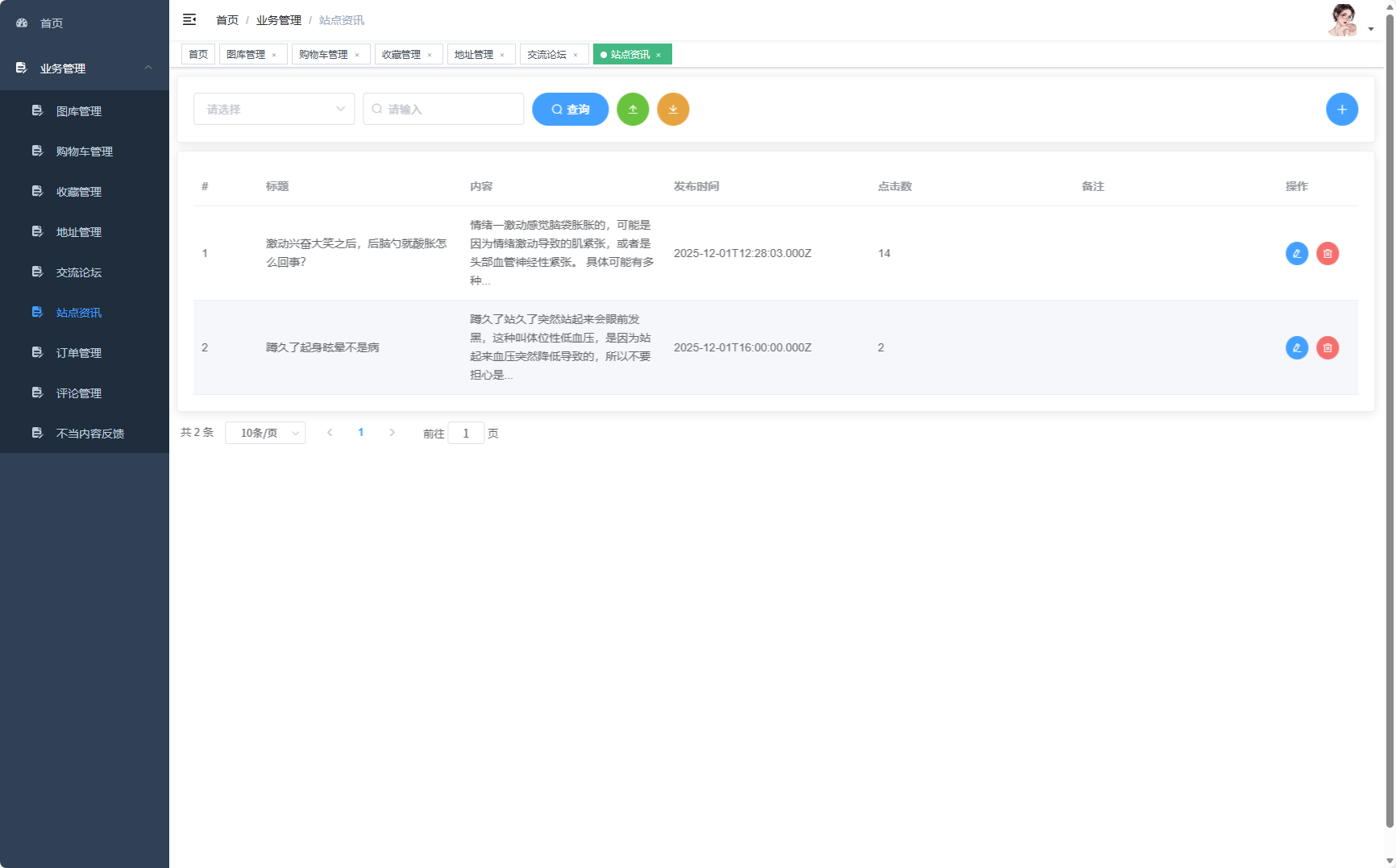Click the dashboard icon beside 首页 in sidebar
This screenshot has width=1396, height=868.
point(21,23)
